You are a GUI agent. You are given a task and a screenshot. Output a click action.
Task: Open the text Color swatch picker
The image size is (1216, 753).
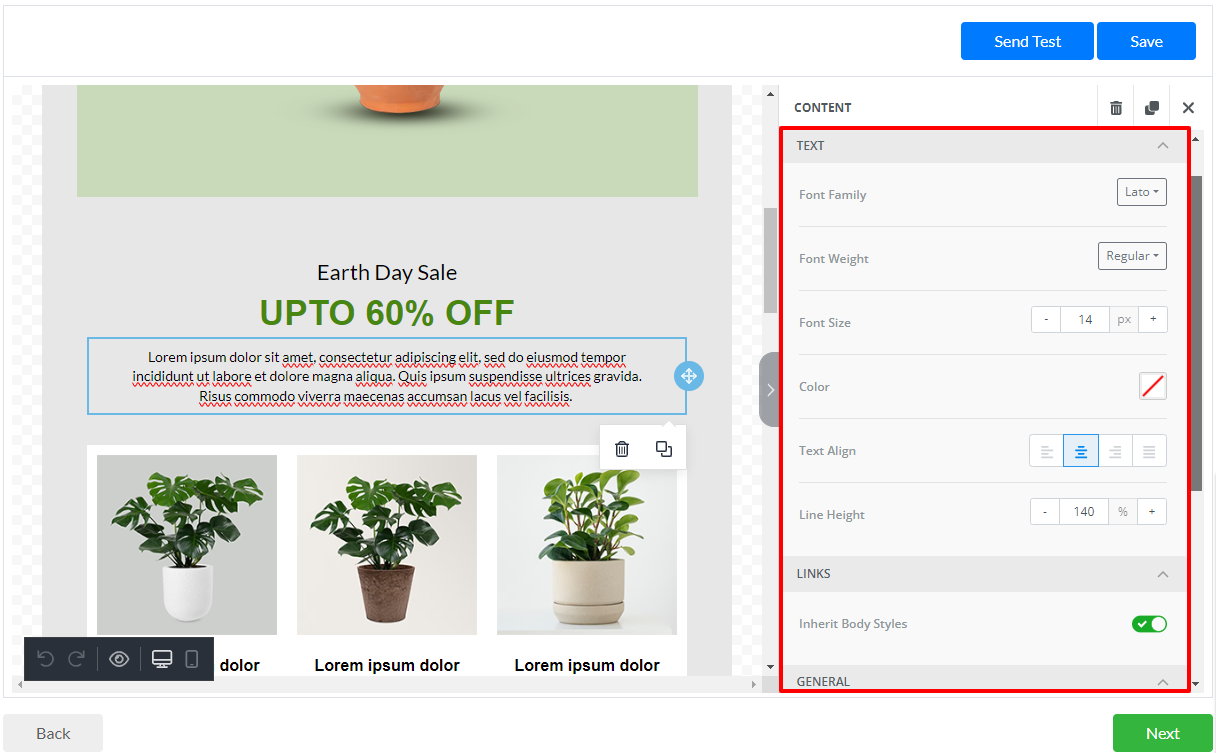tap(1153, 386)
